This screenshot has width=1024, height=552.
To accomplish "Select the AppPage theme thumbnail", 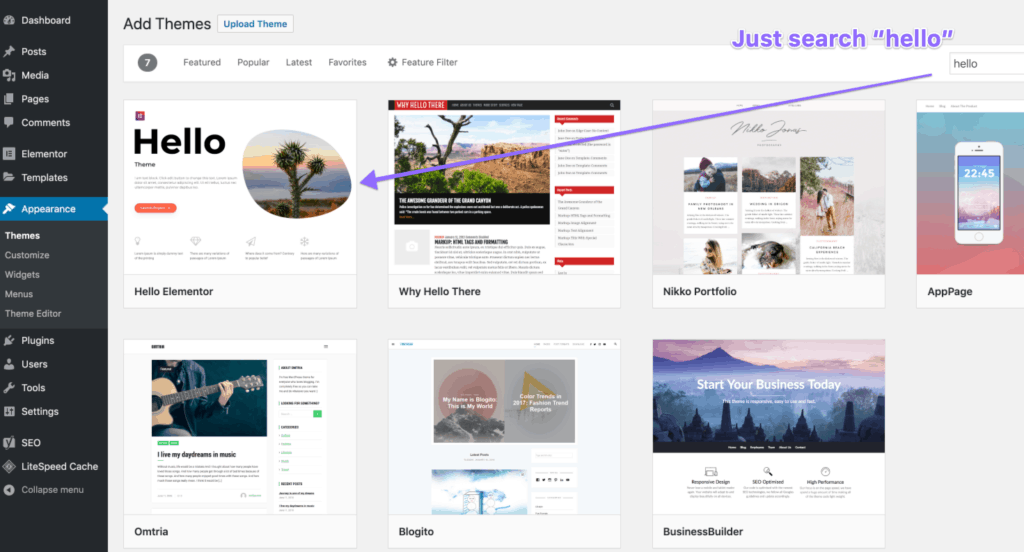I will pyautogui.click(x=970, y=187).
